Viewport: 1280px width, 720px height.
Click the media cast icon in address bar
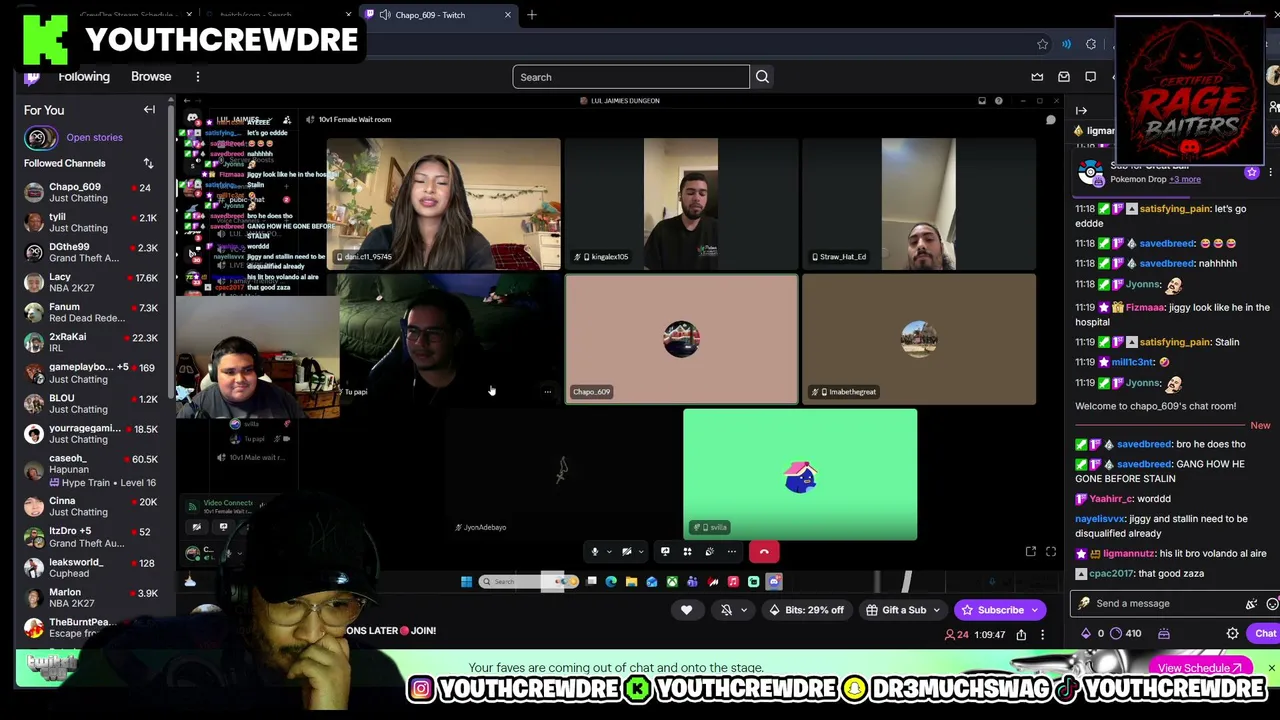pos(1066,44)
